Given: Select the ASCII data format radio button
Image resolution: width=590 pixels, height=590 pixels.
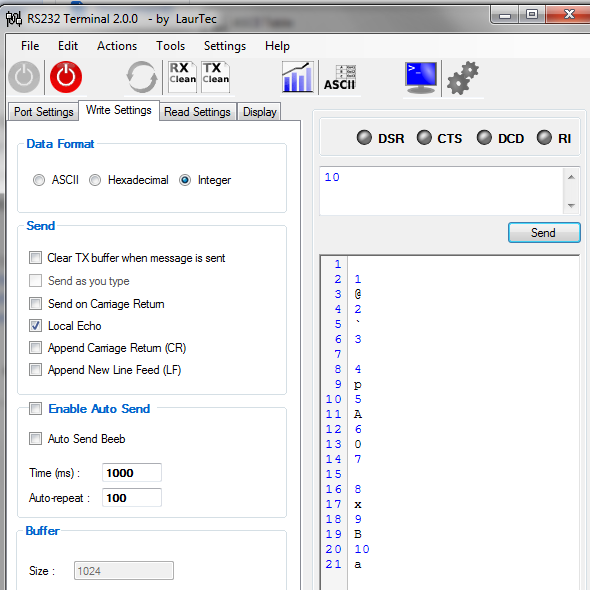Looking at the screenshot, I should click(39, 180).
